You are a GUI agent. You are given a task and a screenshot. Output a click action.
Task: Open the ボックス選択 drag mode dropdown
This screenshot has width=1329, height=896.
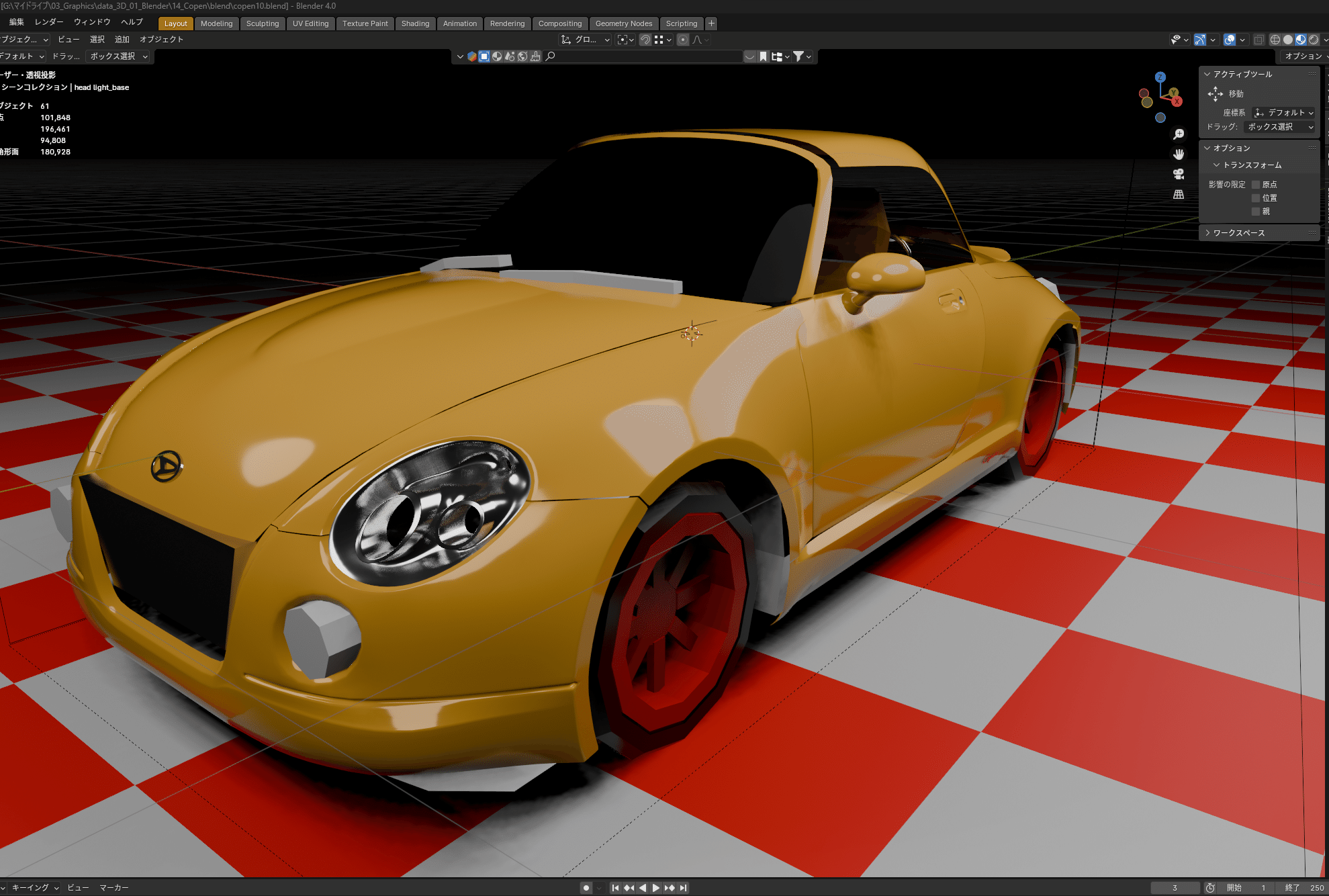(x=1279, y=127)
